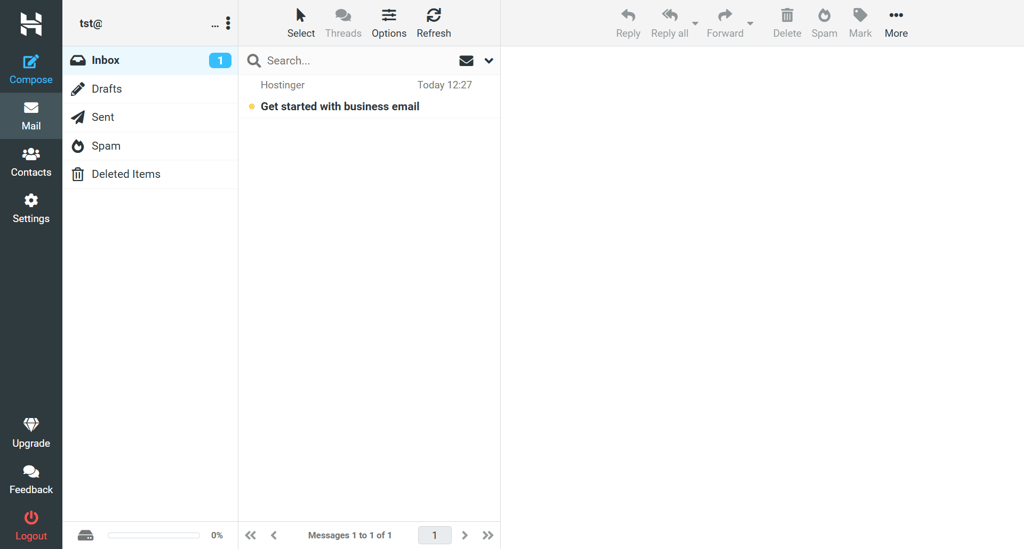Delete the message with trash icon

(787, 24)
